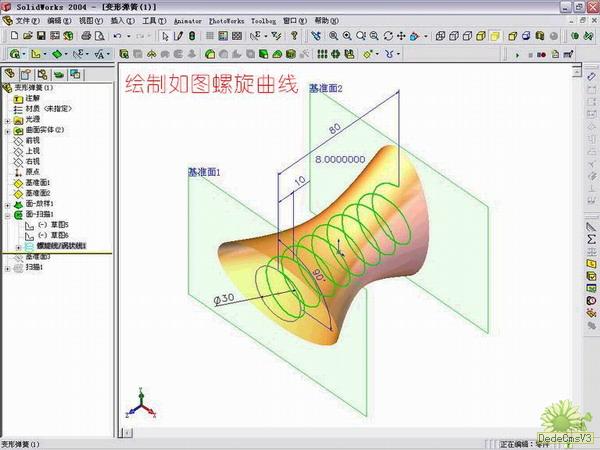Screen dimensions: 600x450
Task: Click the Zoom to Fit icon
Action: 332,36
